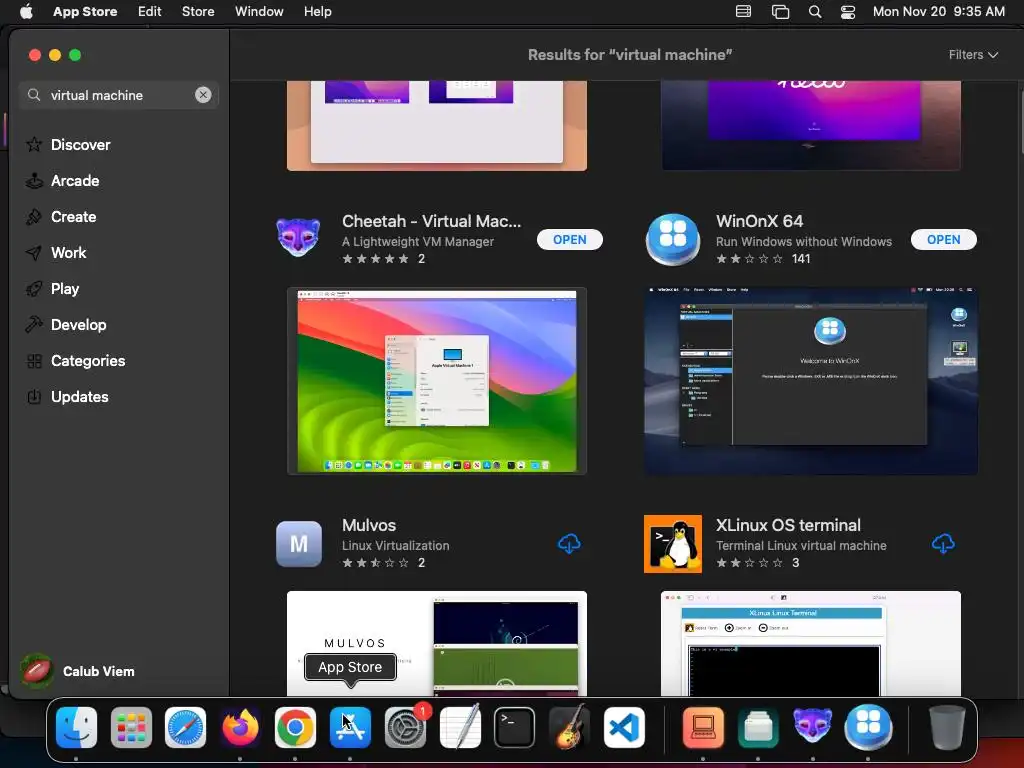The image size is (1024, 768).
Task: Download Mulvos from the cloud
Action: (x=569, y=543)
